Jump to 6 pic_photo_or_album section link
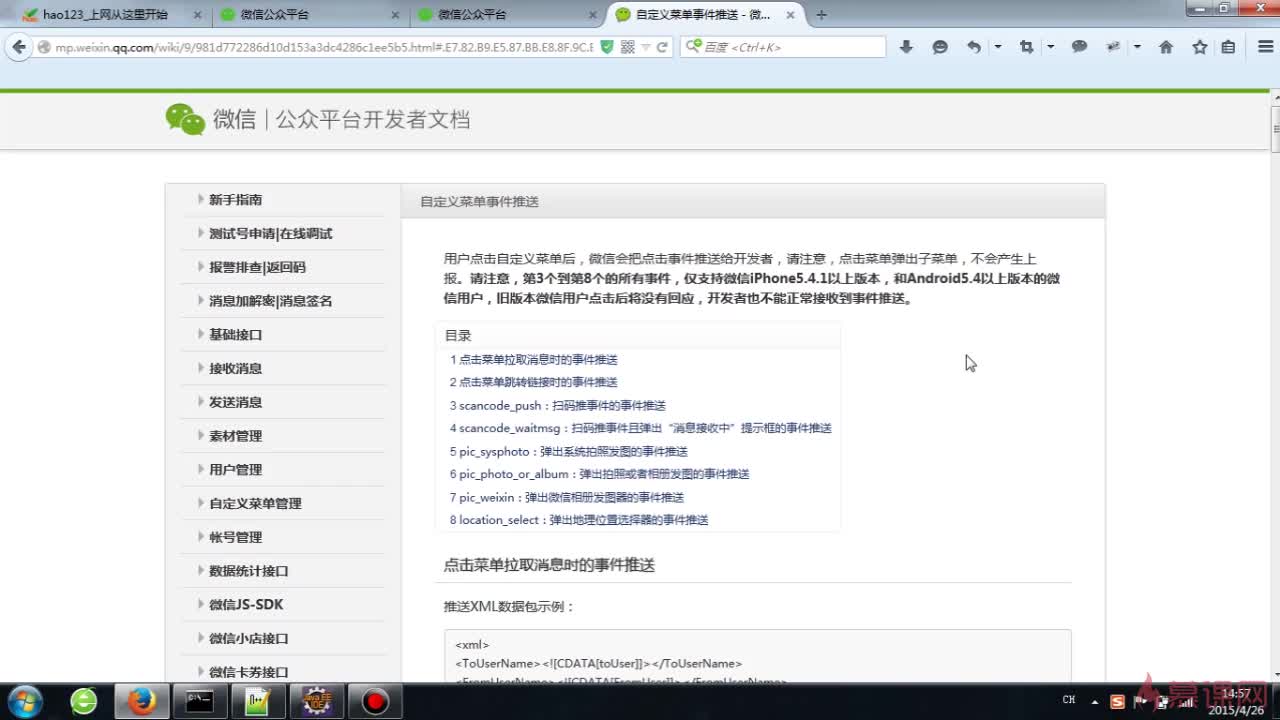Screen dimensions: 1280x720 600,474
